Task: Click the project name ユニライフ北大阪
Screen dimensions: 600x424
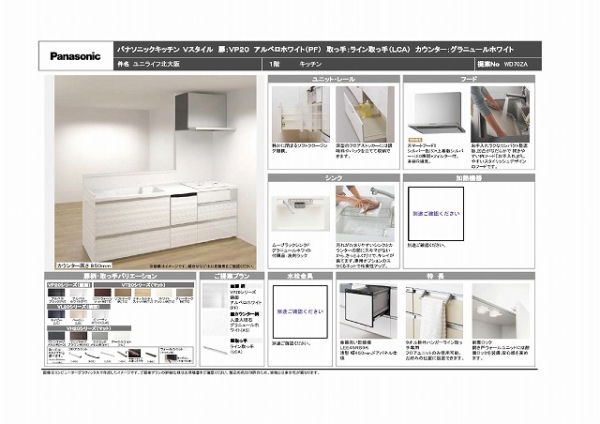Action: click(x=156, y=64)
